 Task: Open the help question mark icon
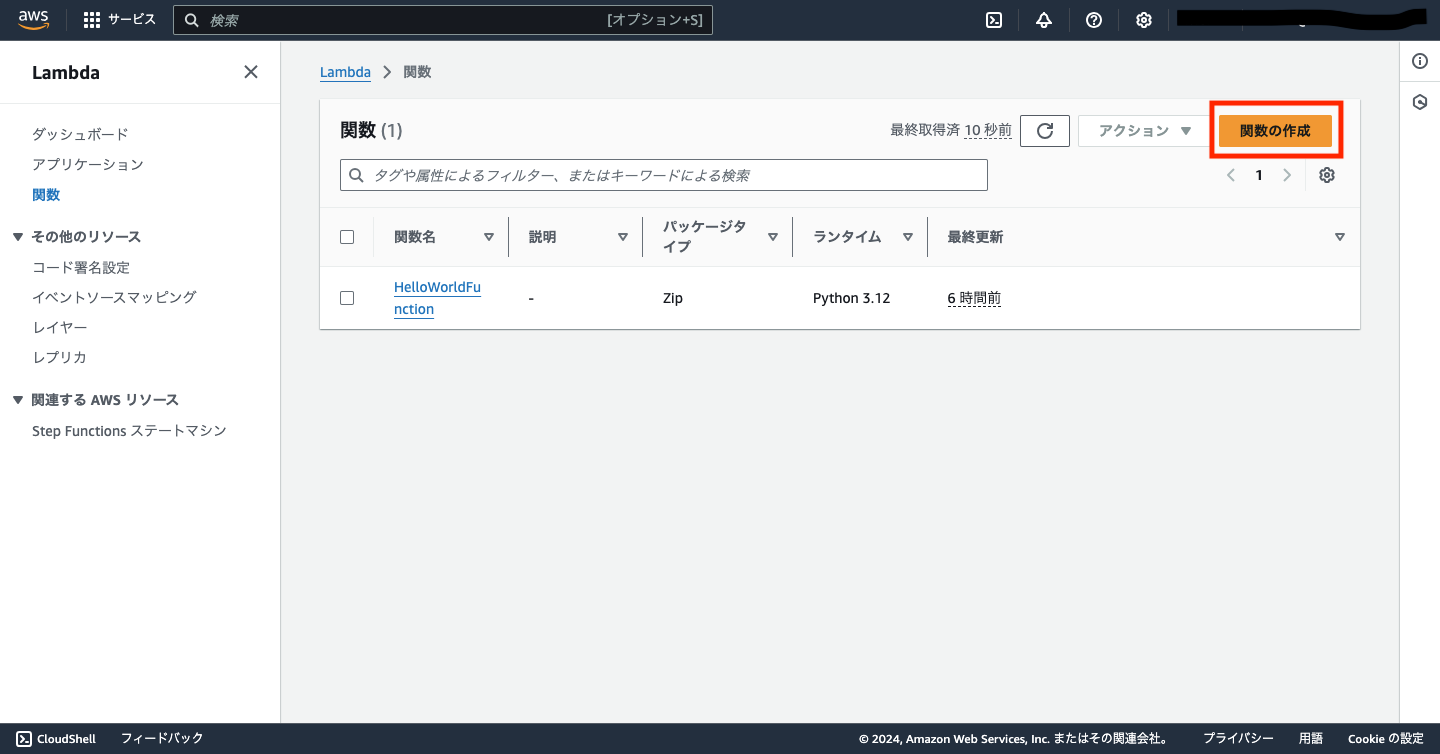pos(1094,20)
